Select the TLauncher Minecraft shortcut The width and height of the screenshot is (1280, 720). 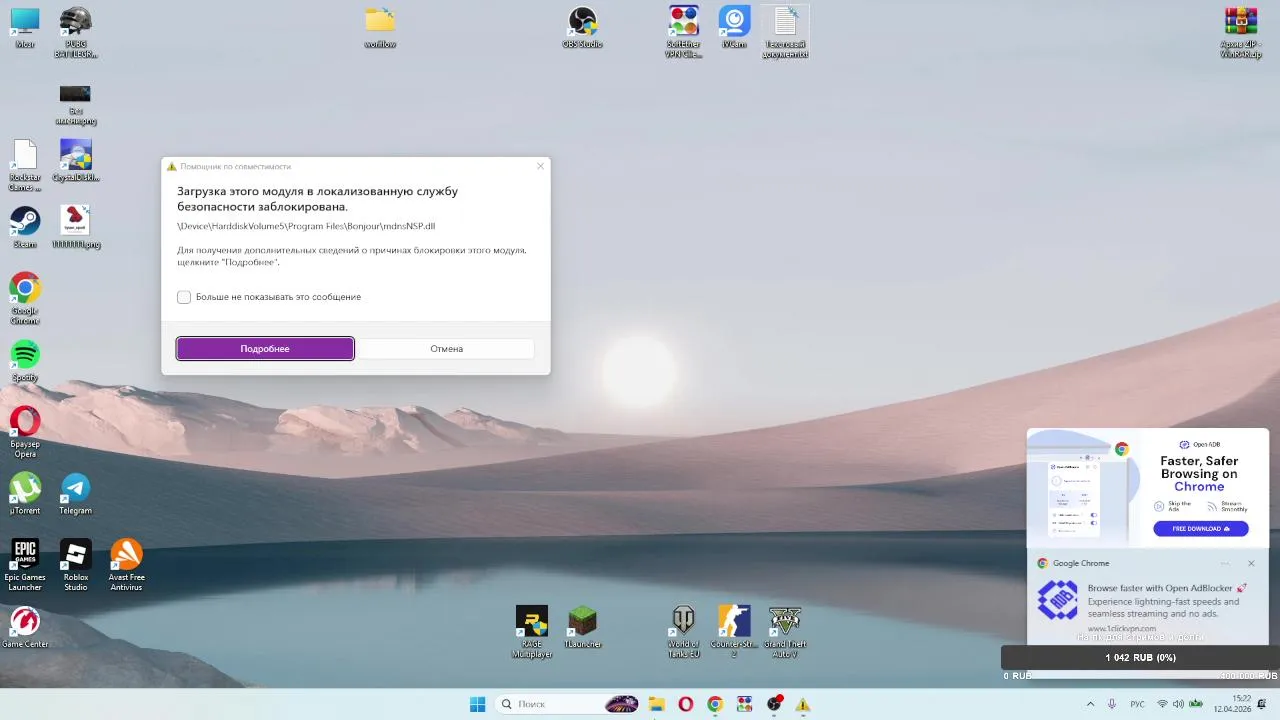click(583, 627)
